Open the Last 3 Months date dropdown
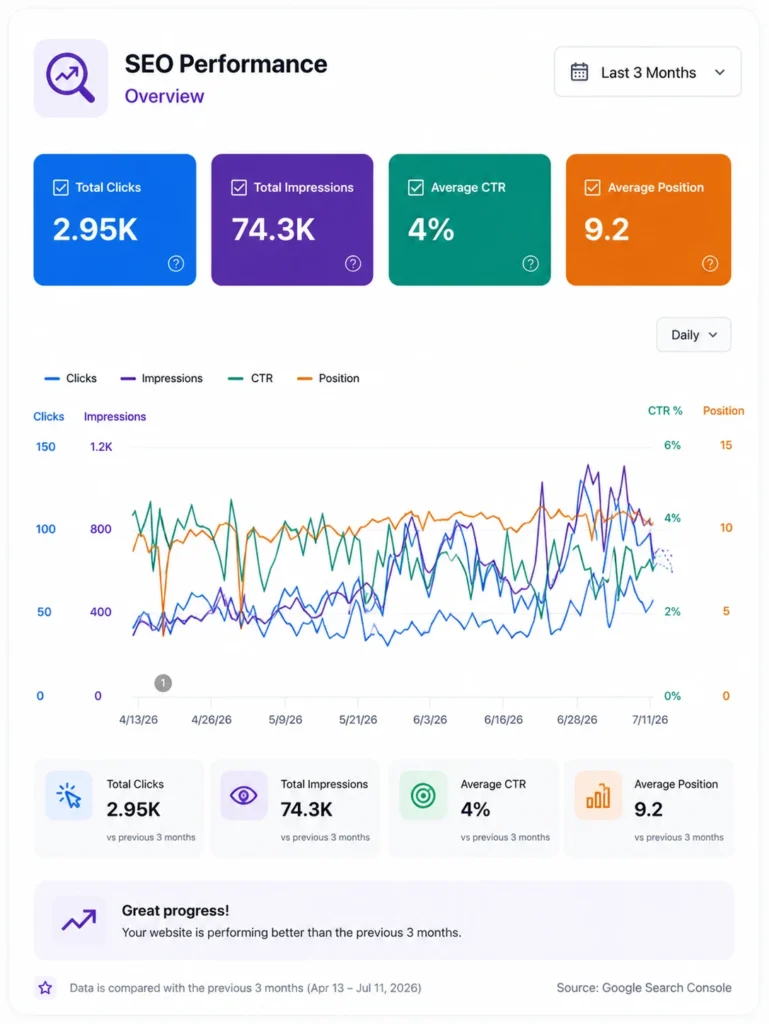This screenshot has width=769, height=1024. tap(648, 72)
